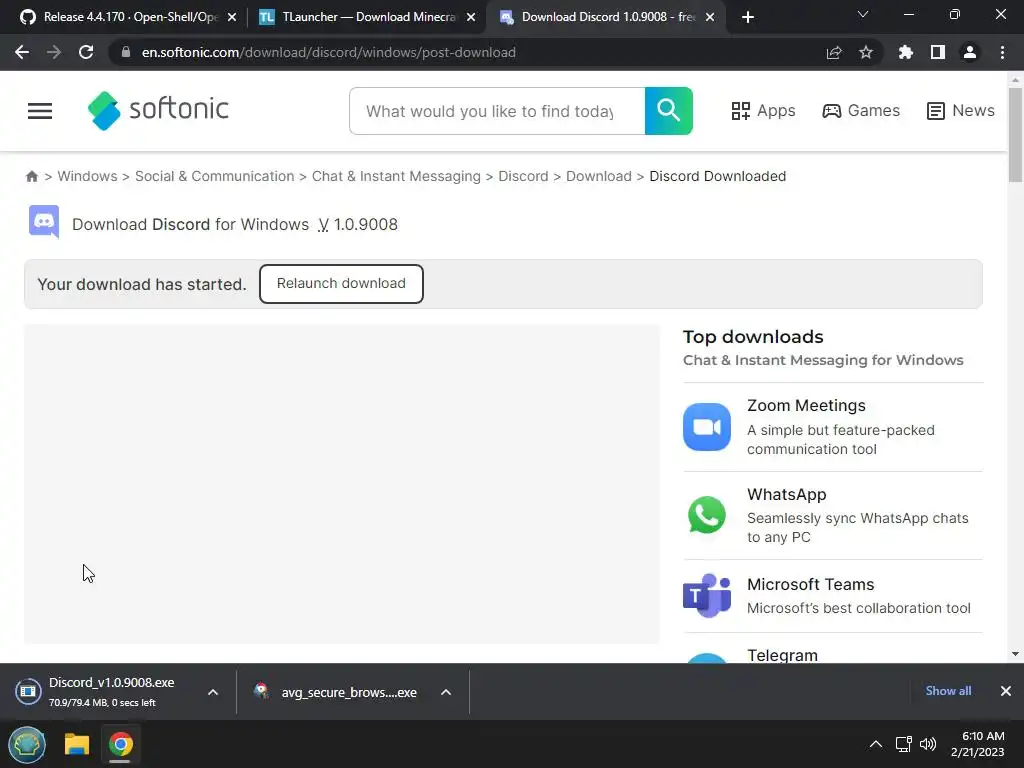This screenshot has width=1024, height=768.
Task: Open the Social & Communication breadcrumb link
Action: pos(215,176)
